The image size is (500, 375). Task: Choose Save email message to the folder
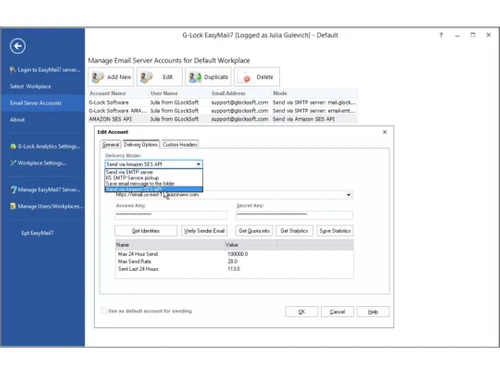pos(154,183)
